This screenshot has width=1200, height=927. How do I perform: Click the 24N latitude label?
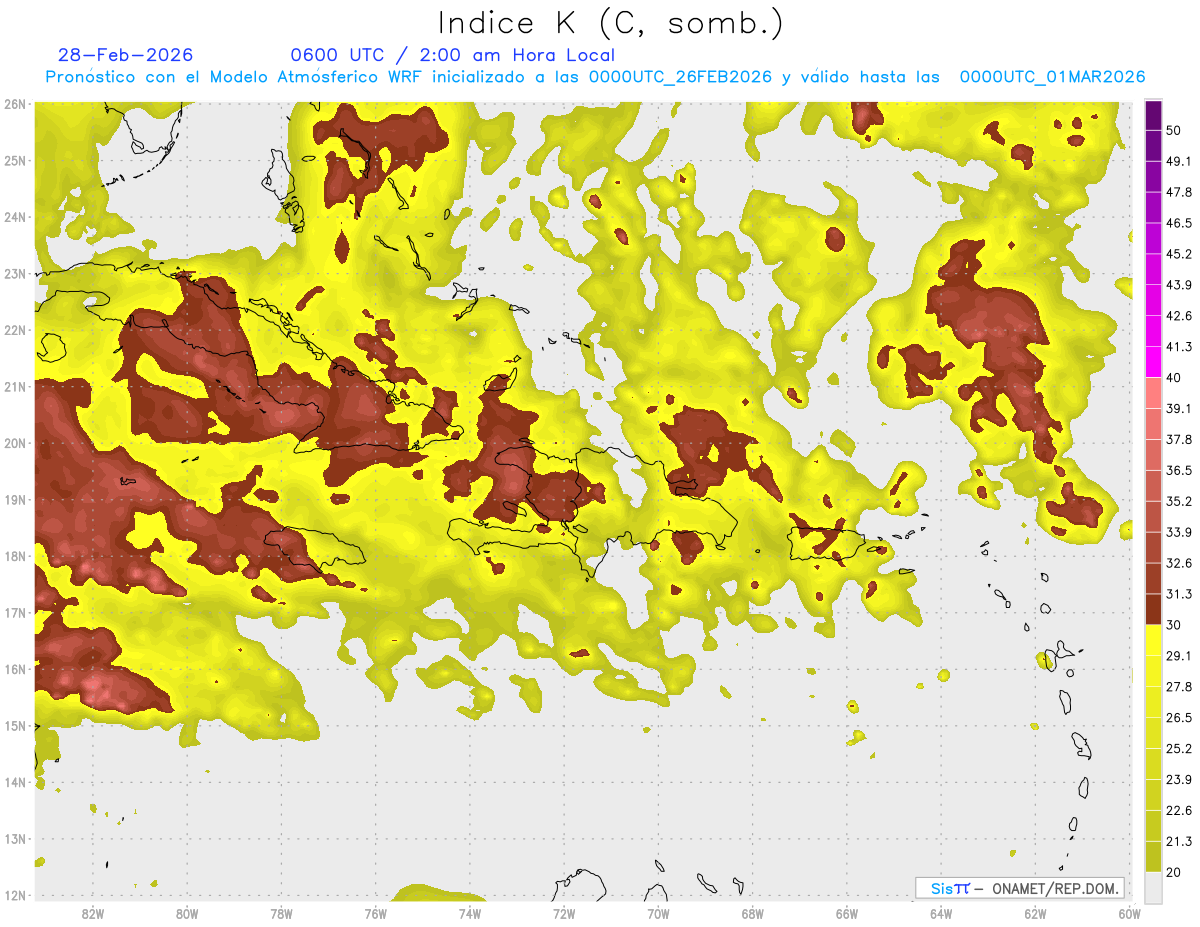tap(15, 217)
